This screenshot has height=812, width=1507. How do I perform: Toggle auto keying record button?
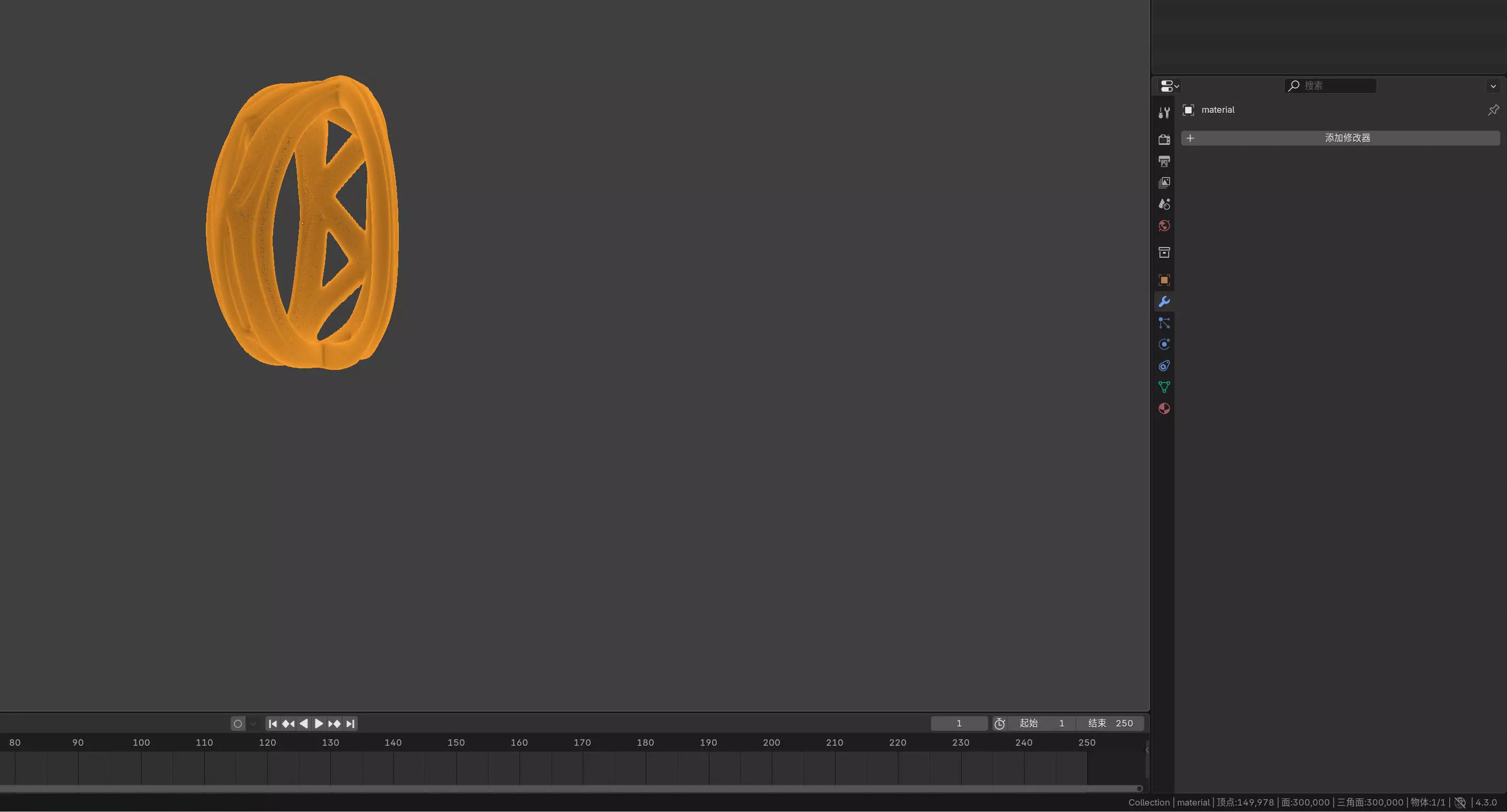[237, 724]
